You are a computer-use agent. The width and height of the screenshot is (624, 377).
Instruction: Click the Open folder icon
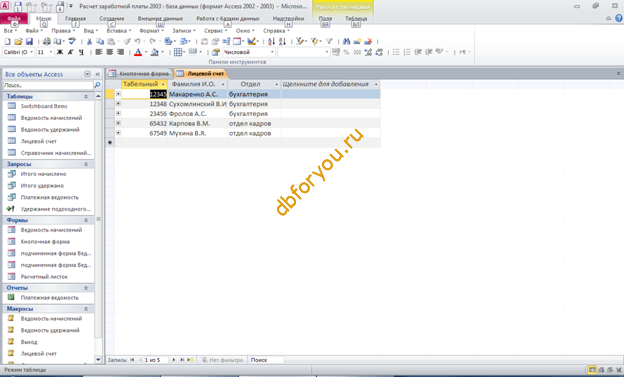(x=18, y=41)
